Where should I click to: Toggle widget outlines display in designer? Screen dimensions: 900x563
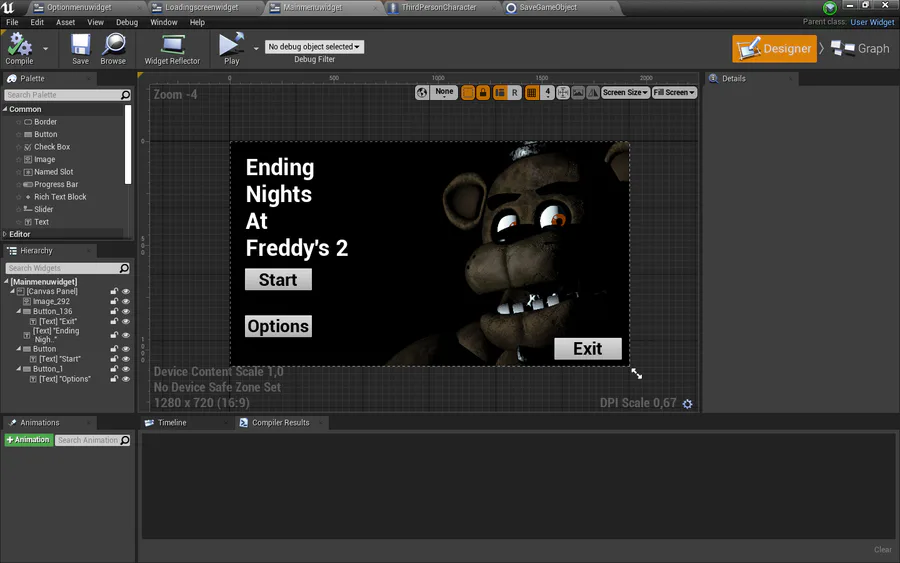(x=468, y=92)
